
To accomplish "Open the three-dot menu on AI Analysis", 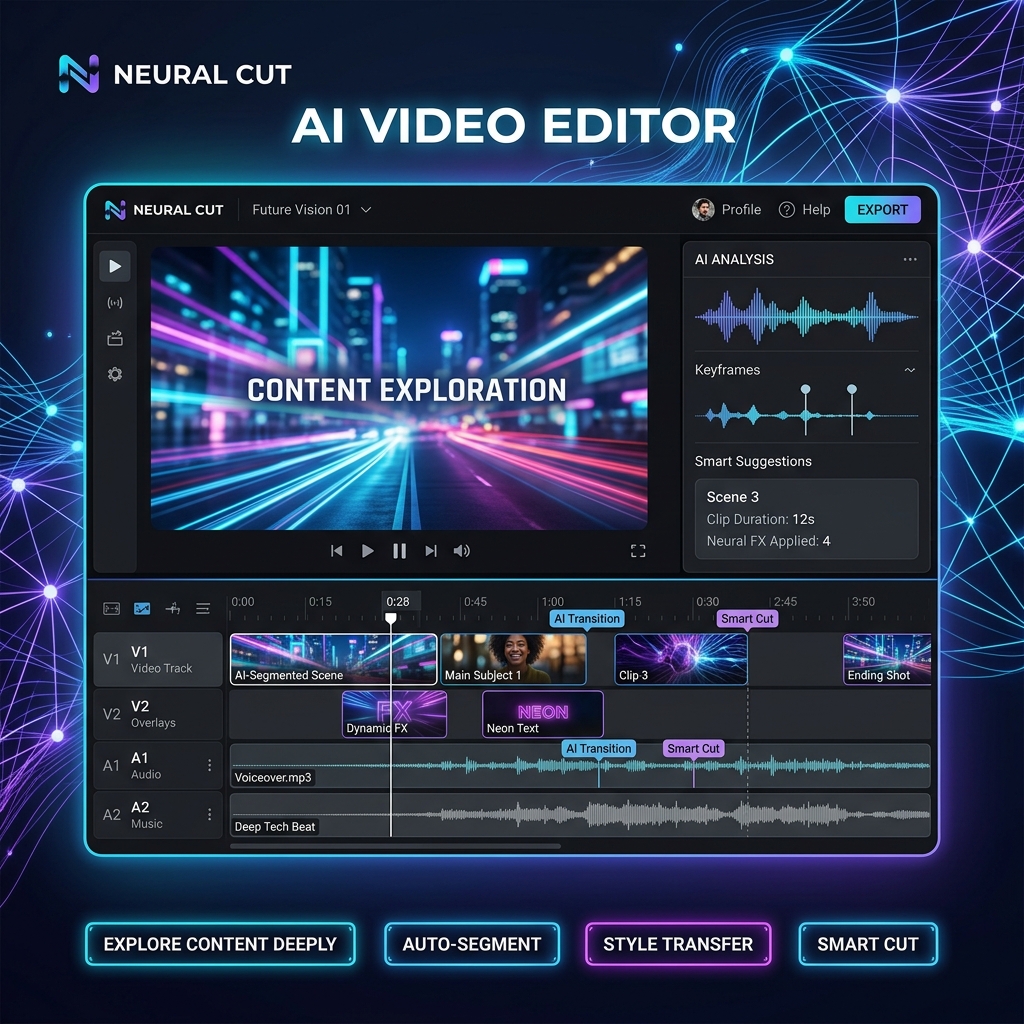I will (x=909, y=259).
